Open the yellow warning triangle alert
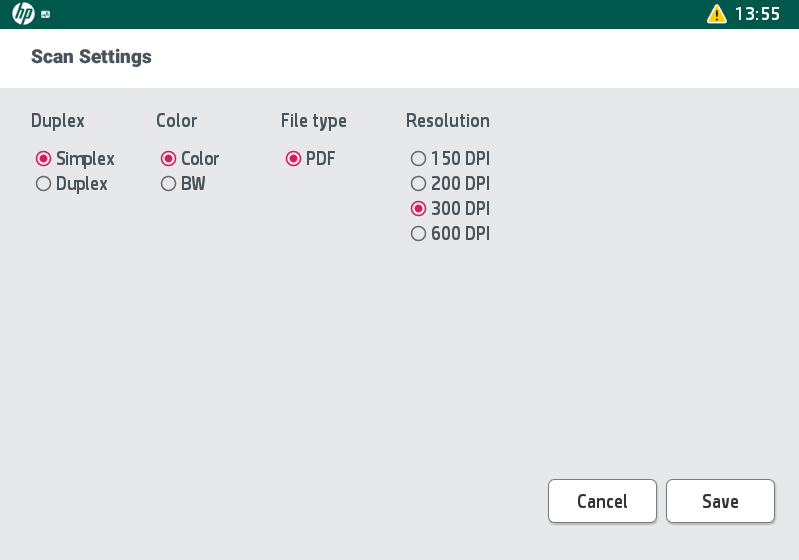 [716, 14]
